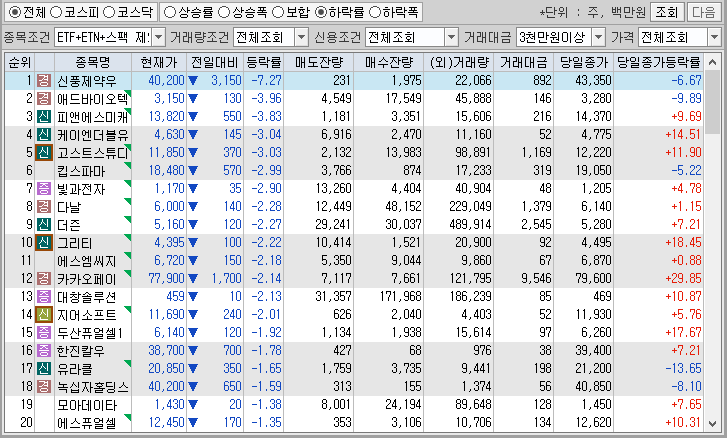Click 카카오페이 current price 77,900
The height and width of the screenshot is (438, 727).
click(x=166, y=279)
